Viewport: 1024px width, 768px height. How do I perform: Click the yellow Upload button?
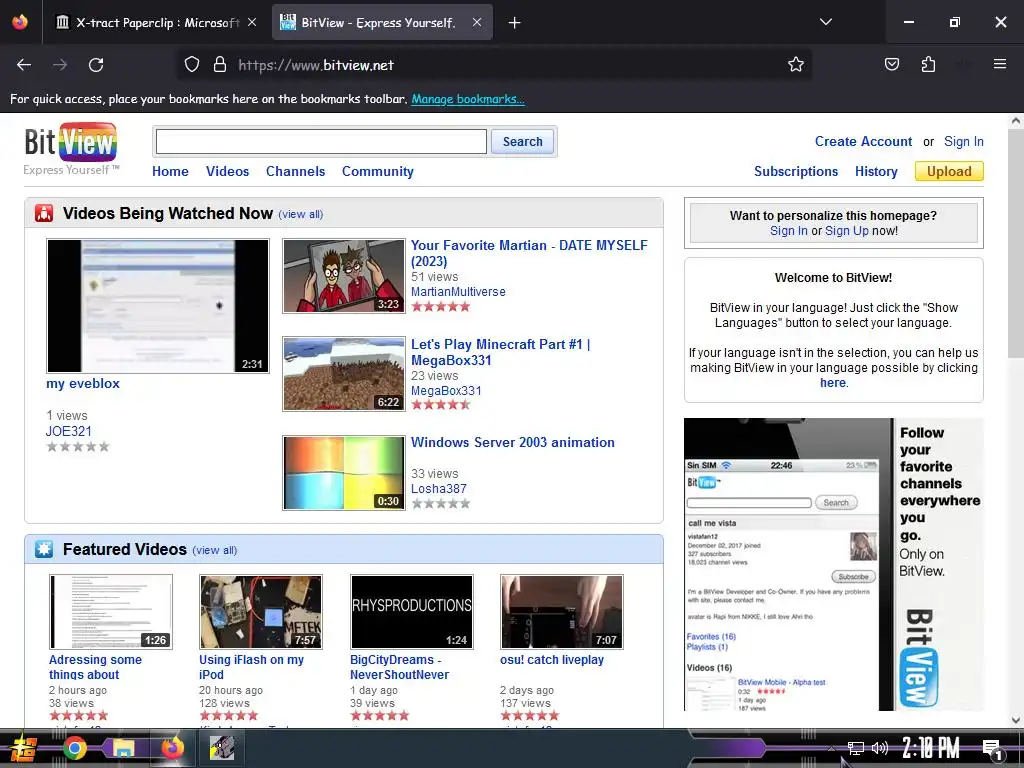[x=949, y=171]
